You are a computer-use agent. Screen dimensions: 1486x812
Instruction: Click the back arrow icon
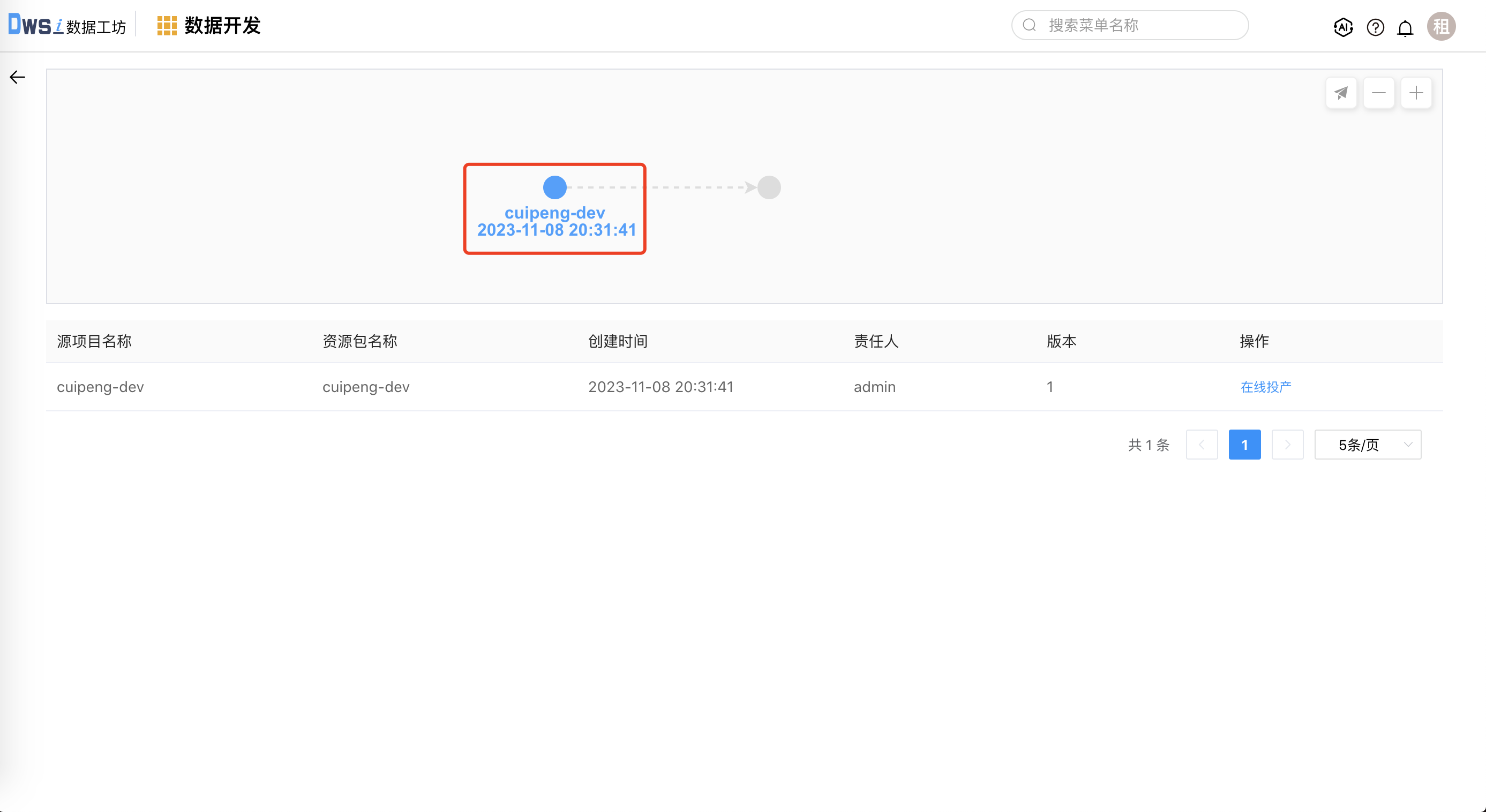pyautogui.click(x=17, y=77)
